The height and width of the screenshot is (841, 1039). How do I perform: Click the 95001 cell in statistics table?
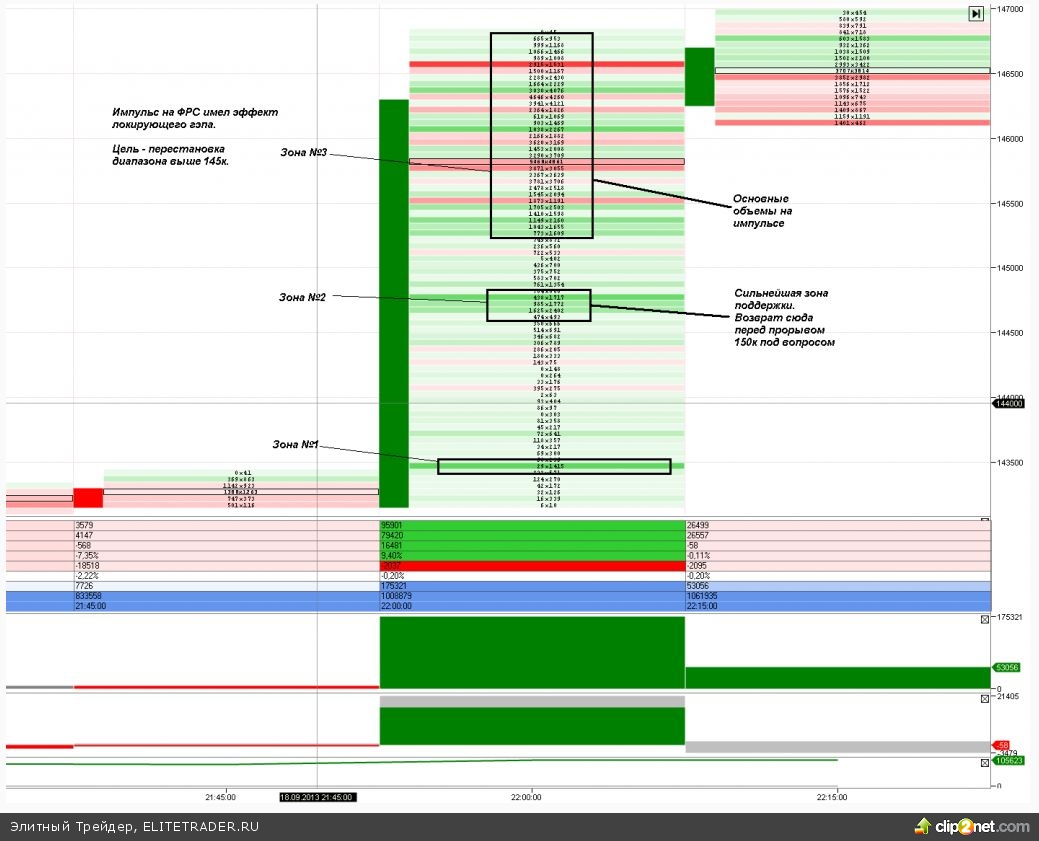point(392,524)
